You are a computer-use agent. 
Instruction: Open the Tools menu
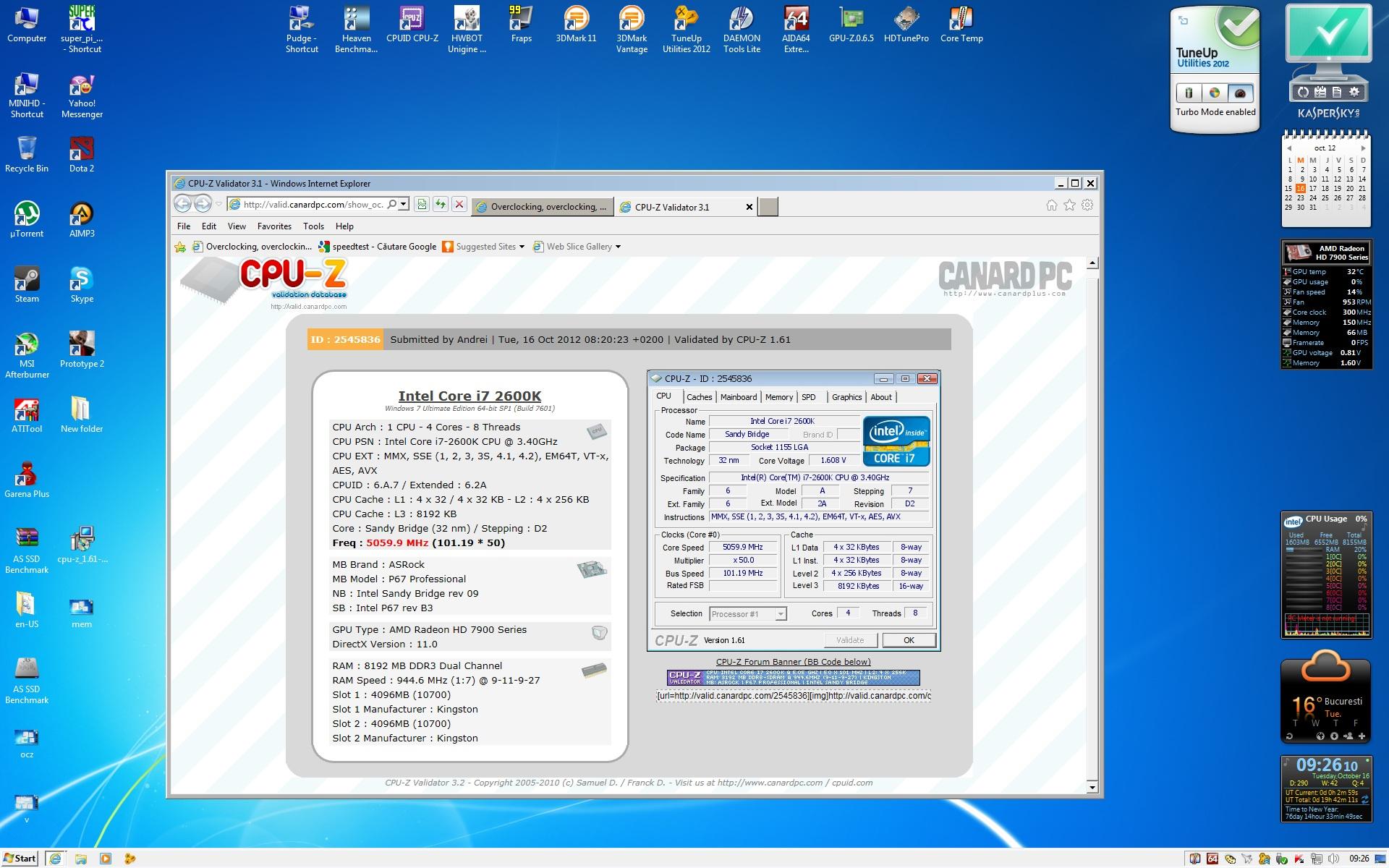pos(313,226)
